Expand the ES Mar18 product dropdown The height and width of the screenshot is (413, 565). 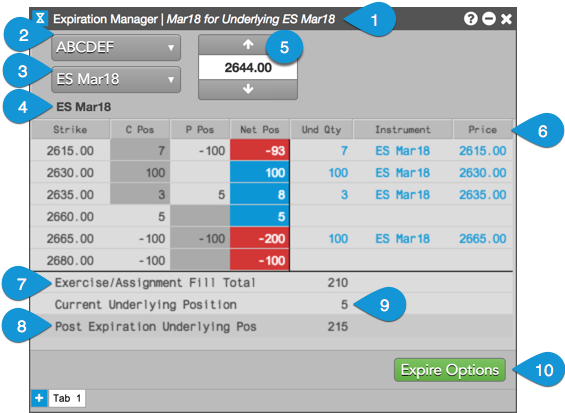click(116, 79)
